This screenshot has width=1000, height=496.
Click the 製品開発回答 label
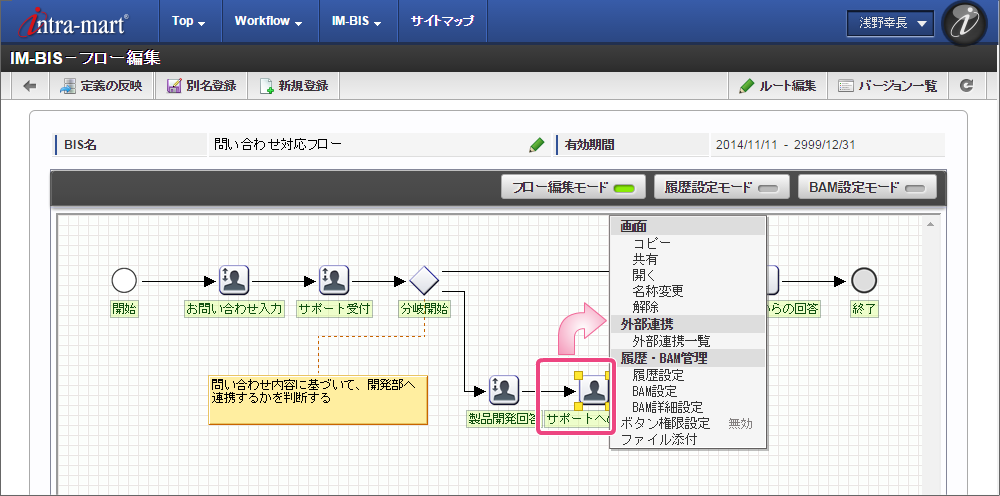(x=501, y=419)
